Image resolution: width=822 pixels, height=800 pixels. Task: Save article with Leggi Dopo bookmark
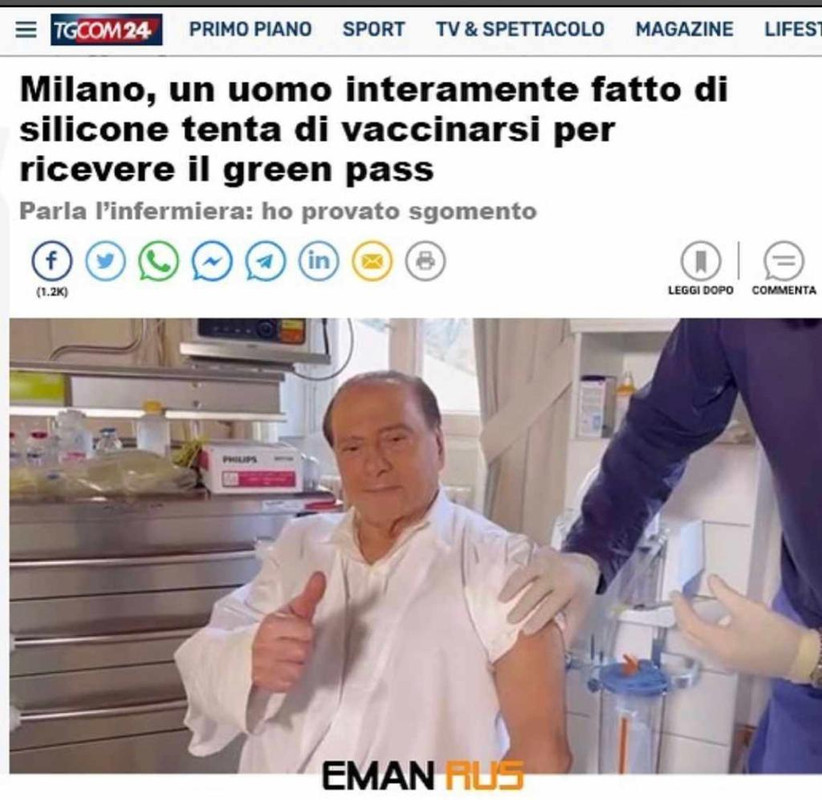click(x=700, y=267)
